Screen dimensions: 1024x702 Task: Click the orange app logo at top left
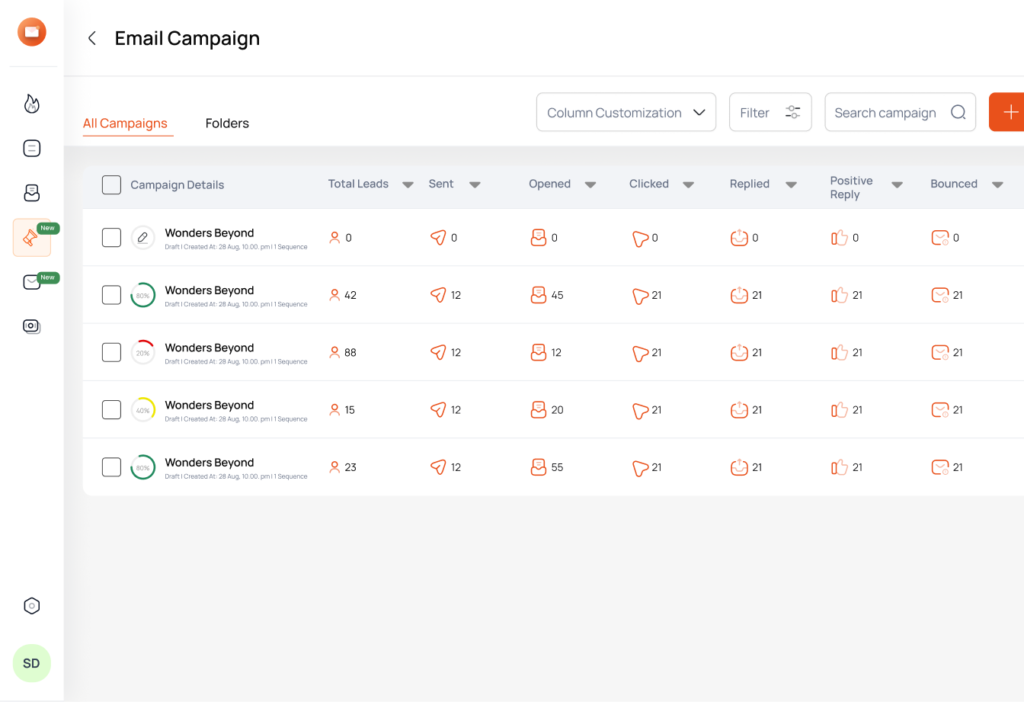click(31, 31)
